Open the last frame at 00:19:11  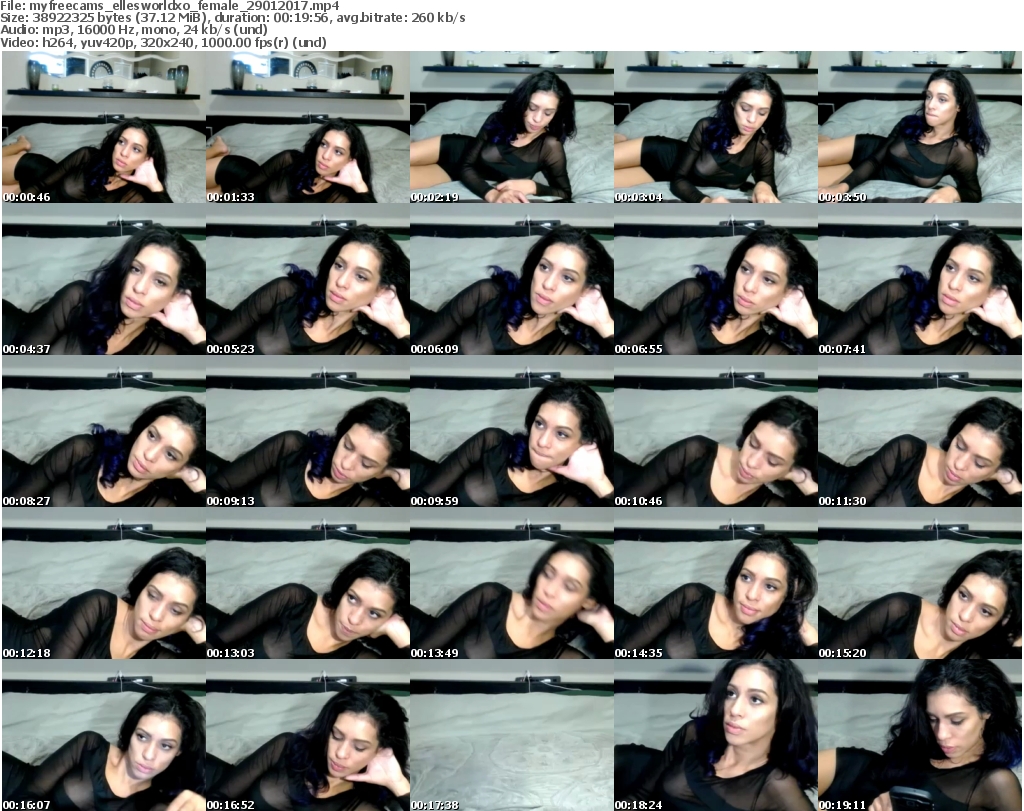pos(919,735)
